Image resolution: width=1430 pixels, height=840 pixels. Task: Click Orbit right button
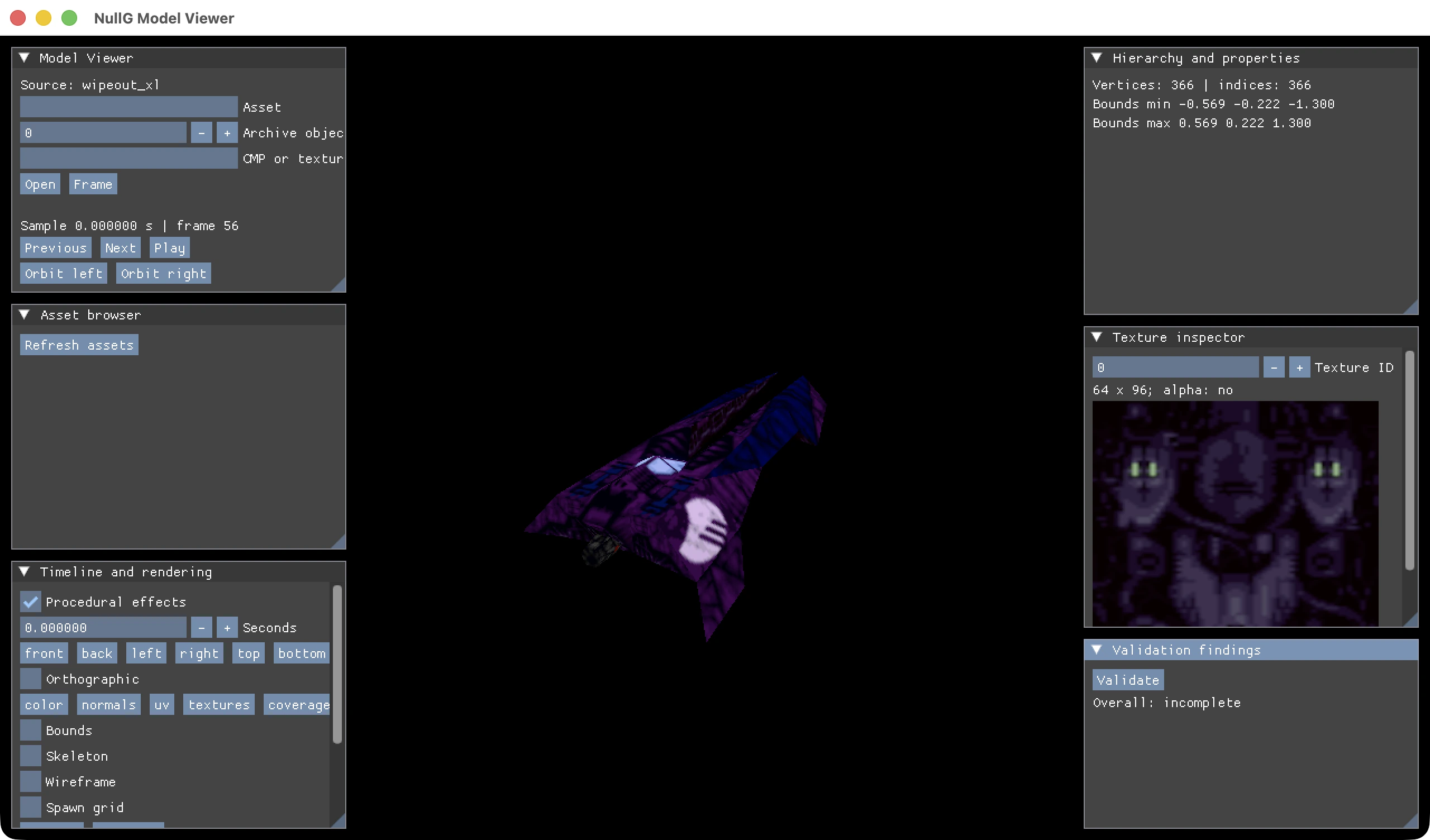coord(164,273)
